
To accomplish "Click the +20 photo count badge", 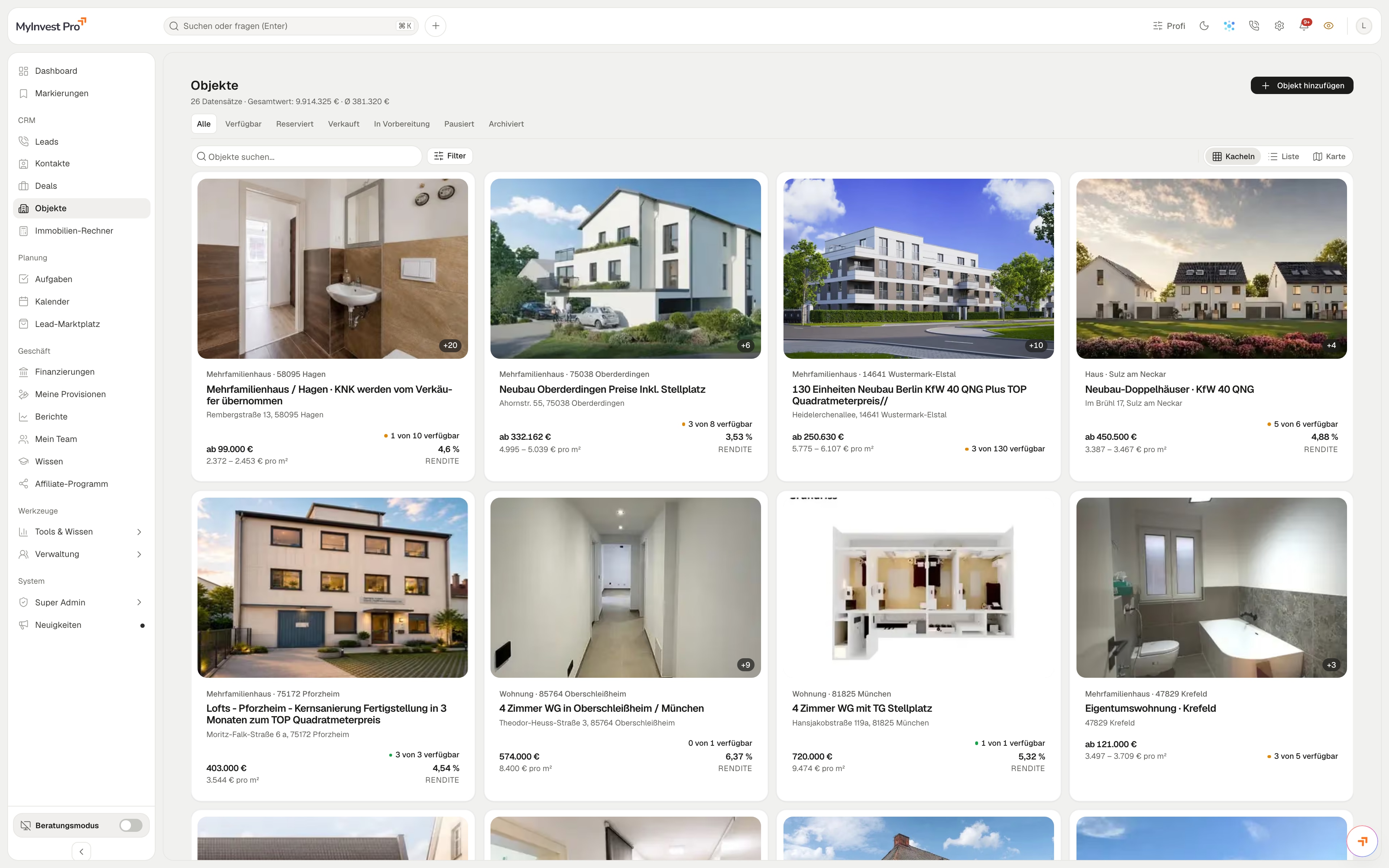I will [x=451, y=346].
